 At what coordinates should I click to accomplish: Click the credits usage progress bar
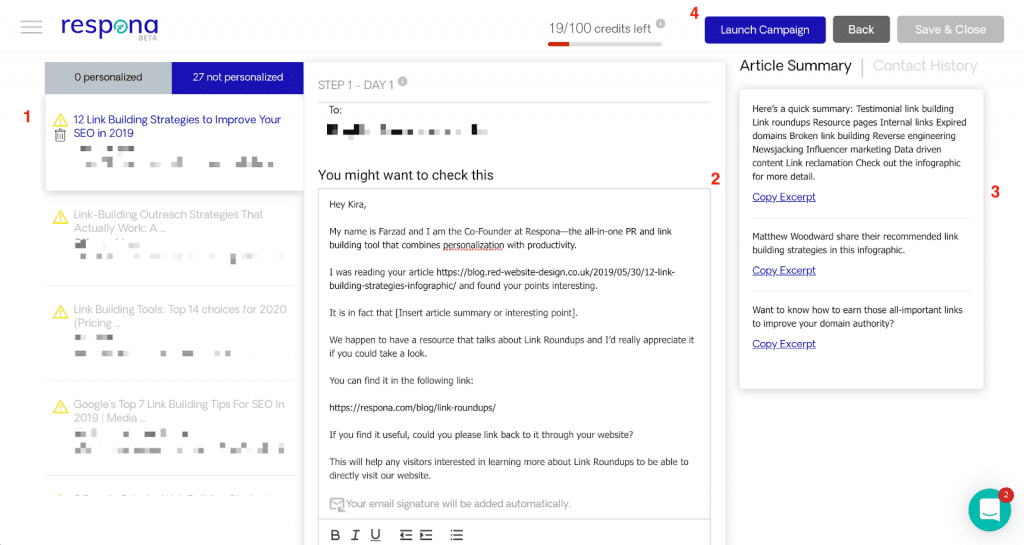click(605, 44)
